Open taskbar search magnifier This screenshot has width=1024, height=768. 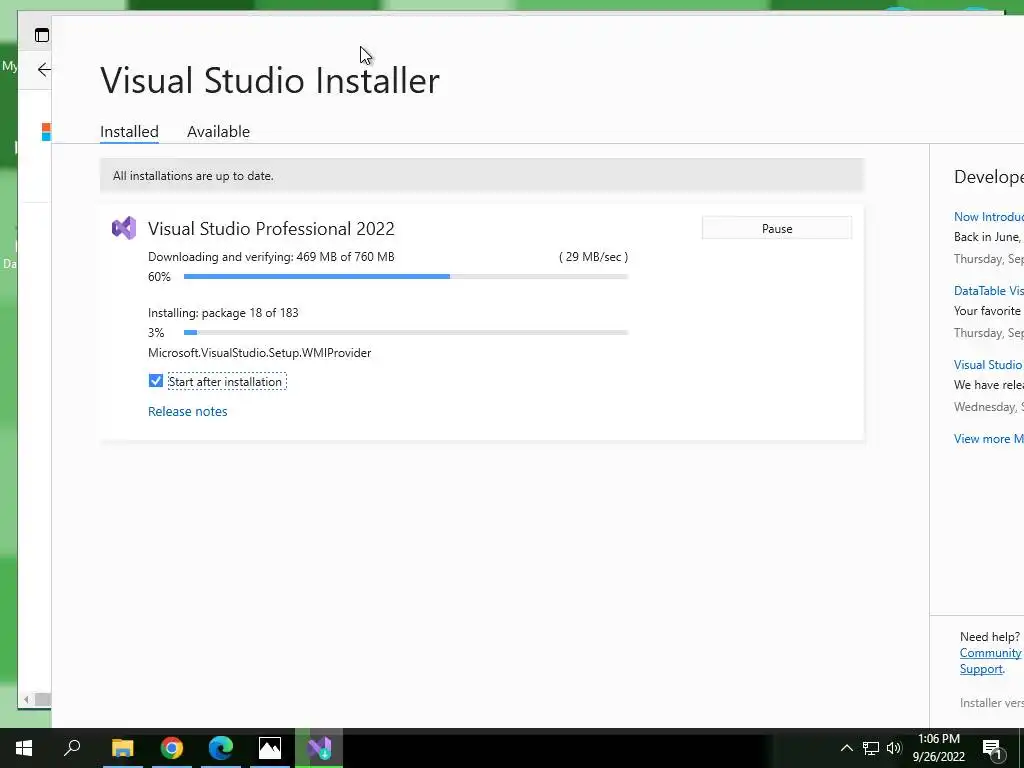pyautogui.click(x=72, y=747)
